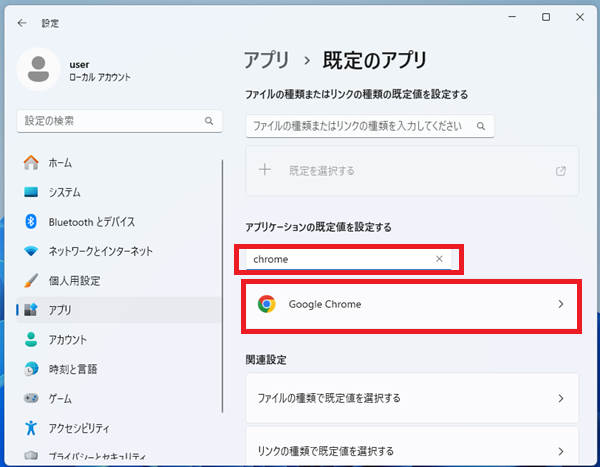This screenshot has width=600, height=467.
Task: Click the 既定を選択する button
Action: point(412,171)
